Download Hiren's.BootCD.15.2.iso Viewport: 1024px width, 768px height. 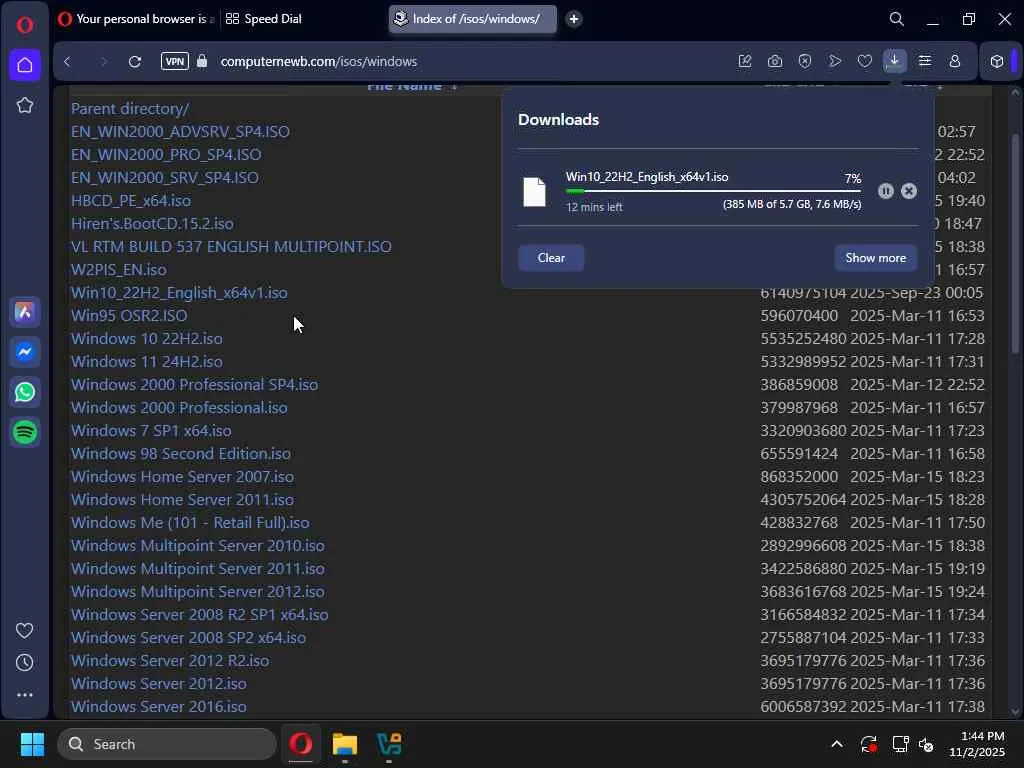tap(152, 223)
